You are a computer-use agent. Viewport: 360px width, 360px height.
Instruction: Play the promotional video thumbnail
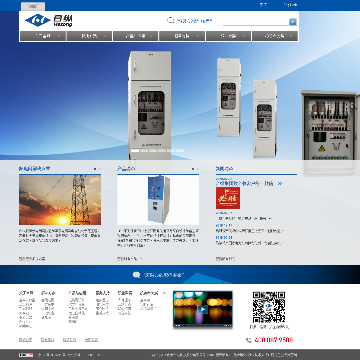click(203, 309)
